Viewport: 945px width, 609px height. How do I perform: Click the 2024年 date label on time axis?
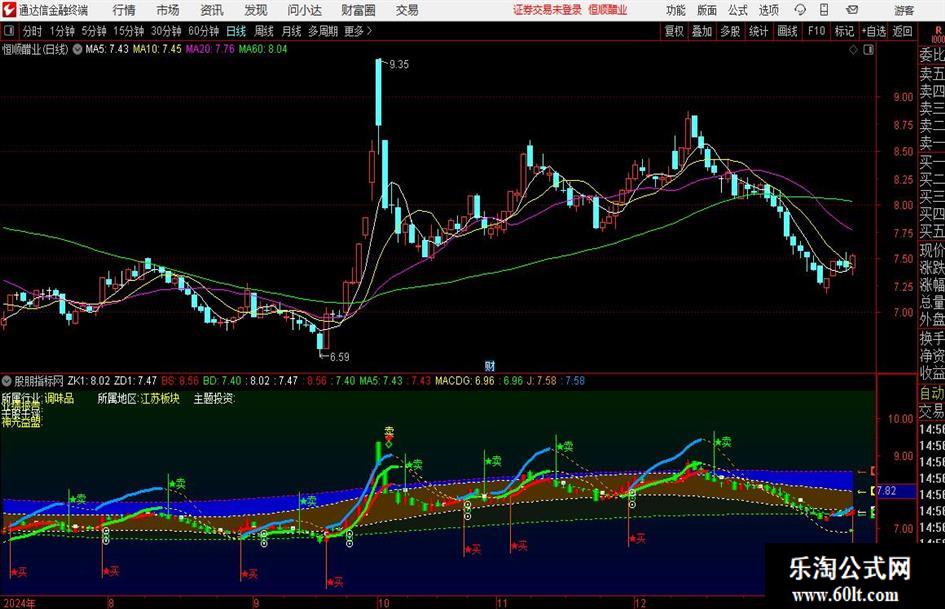[19, 603]
